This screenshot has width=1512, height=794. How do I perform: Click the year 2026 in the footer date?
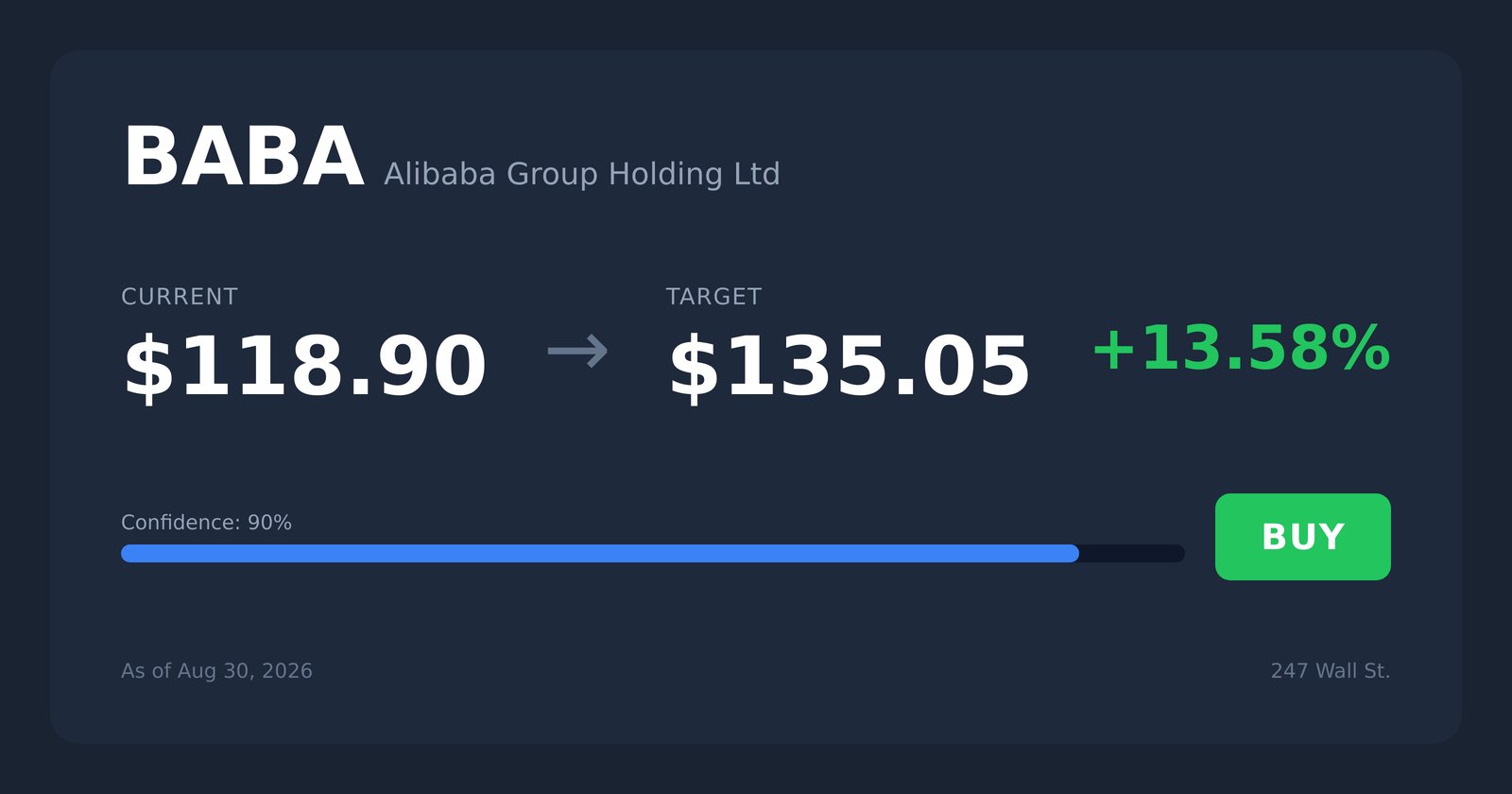click(287, 671)
